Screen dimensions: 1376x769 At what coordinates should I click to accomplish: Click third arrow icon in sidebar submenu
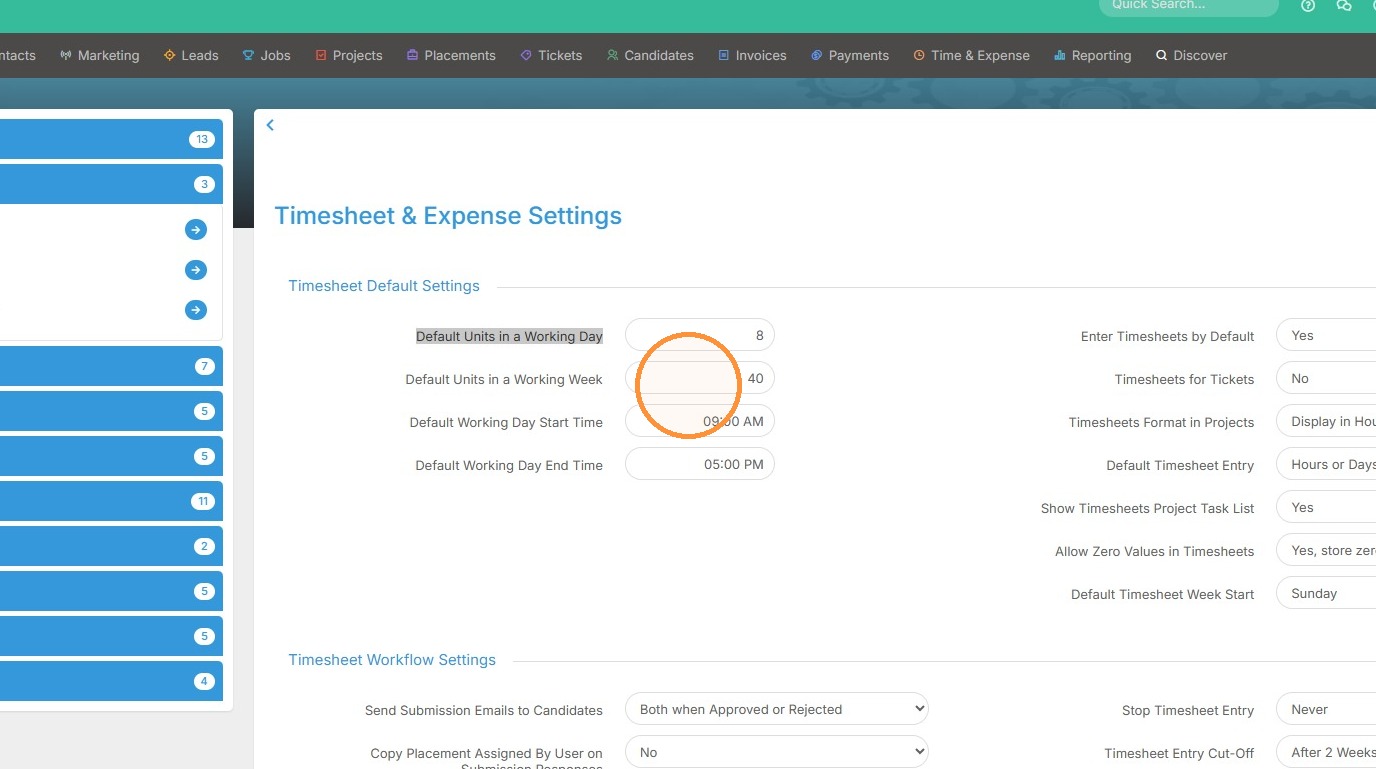pos(196,310)
